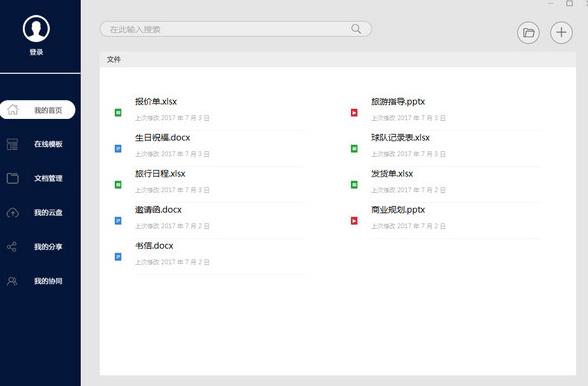
Task: Click modified date under 商业规划.pptx
Action: pyautogui.click(x=408, y=226)
